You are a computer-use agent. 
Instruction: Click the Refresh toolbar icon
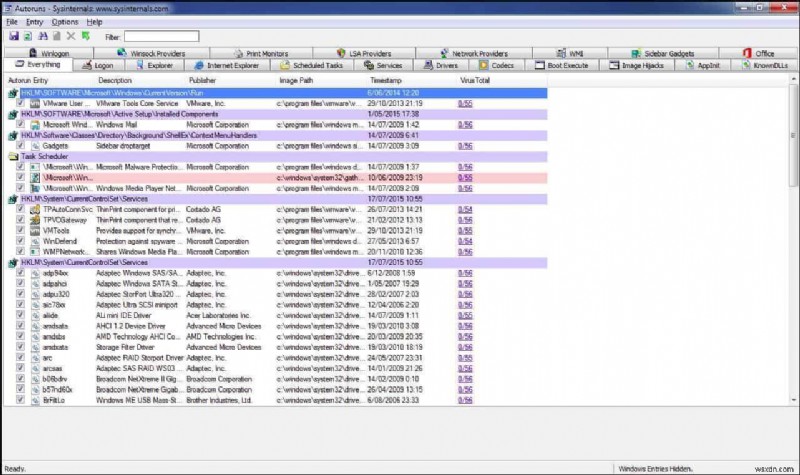point(28,36)
